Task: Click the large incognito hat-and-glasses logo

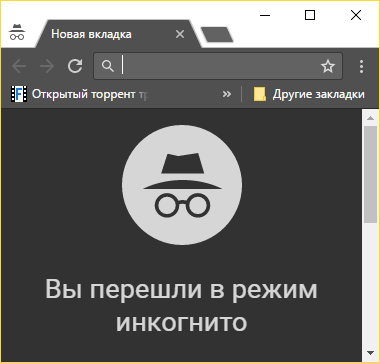Action: click(x=182, y=185)
